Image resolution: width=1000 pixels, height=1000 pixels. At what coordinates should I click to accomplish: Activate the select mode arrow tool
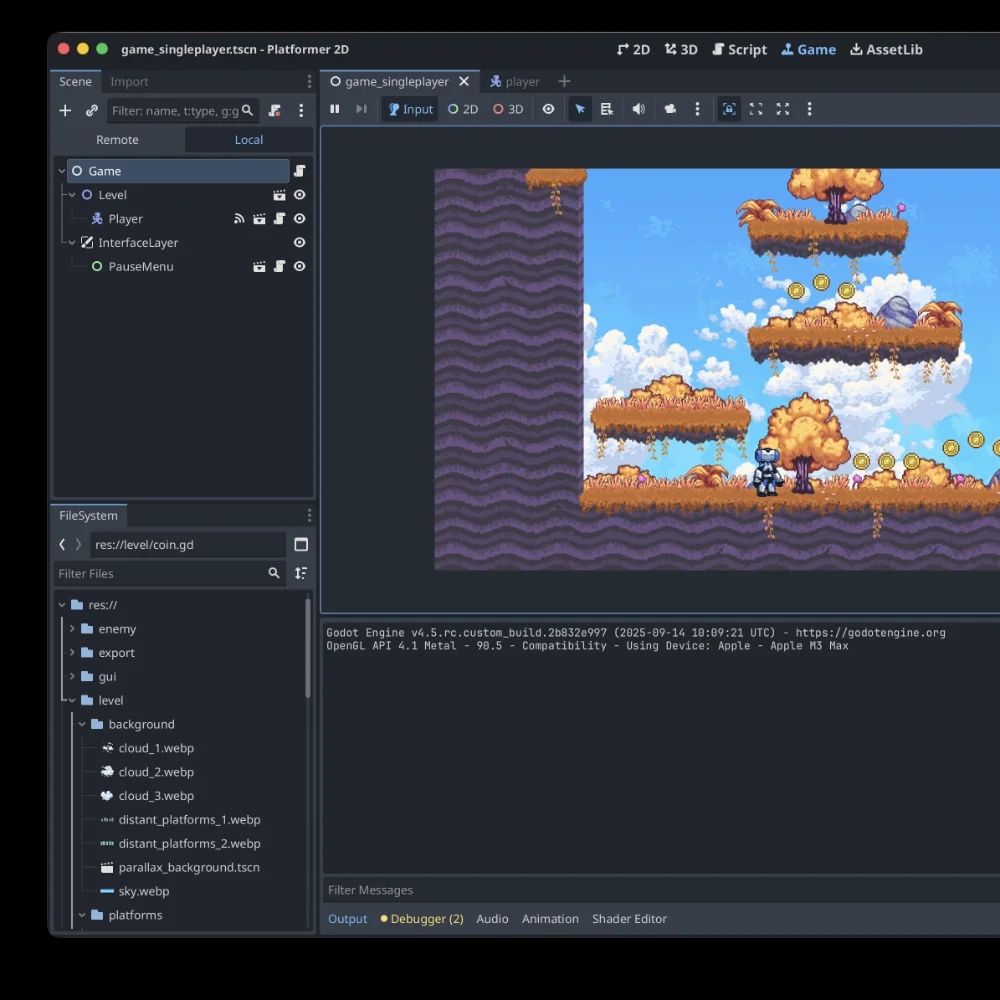[x=580, y=109]
